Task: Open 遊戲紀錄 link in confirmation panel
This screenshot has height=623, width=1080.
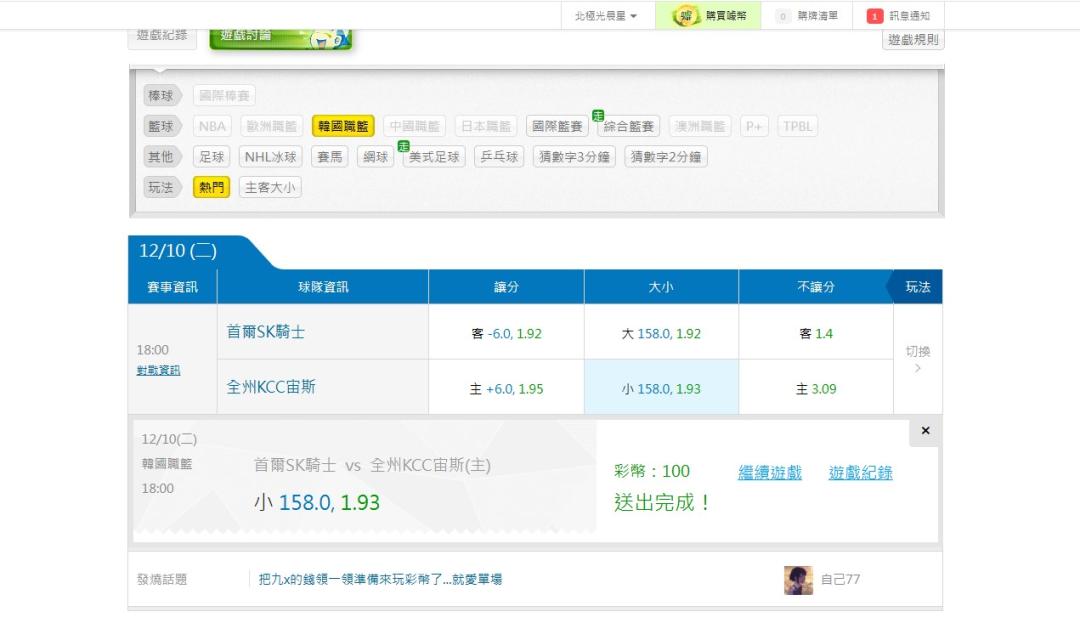Action: pyautogui.click(x=860, y=473)
